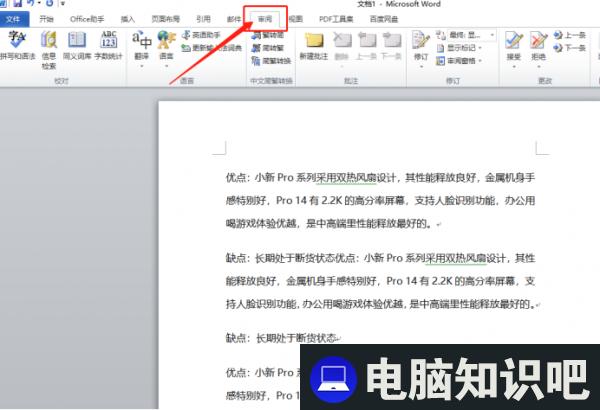Click the Save icon in the quick access toolbar
Image resolution: width=600 pixels, height=410 pixels.
tap(18, 3)
